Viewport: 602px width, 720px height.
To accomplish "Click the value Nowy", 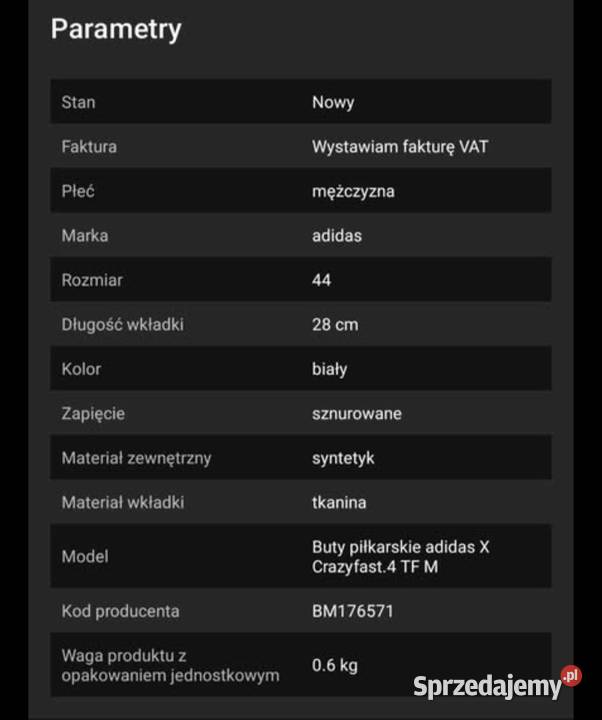I will (x=333, y=102).
